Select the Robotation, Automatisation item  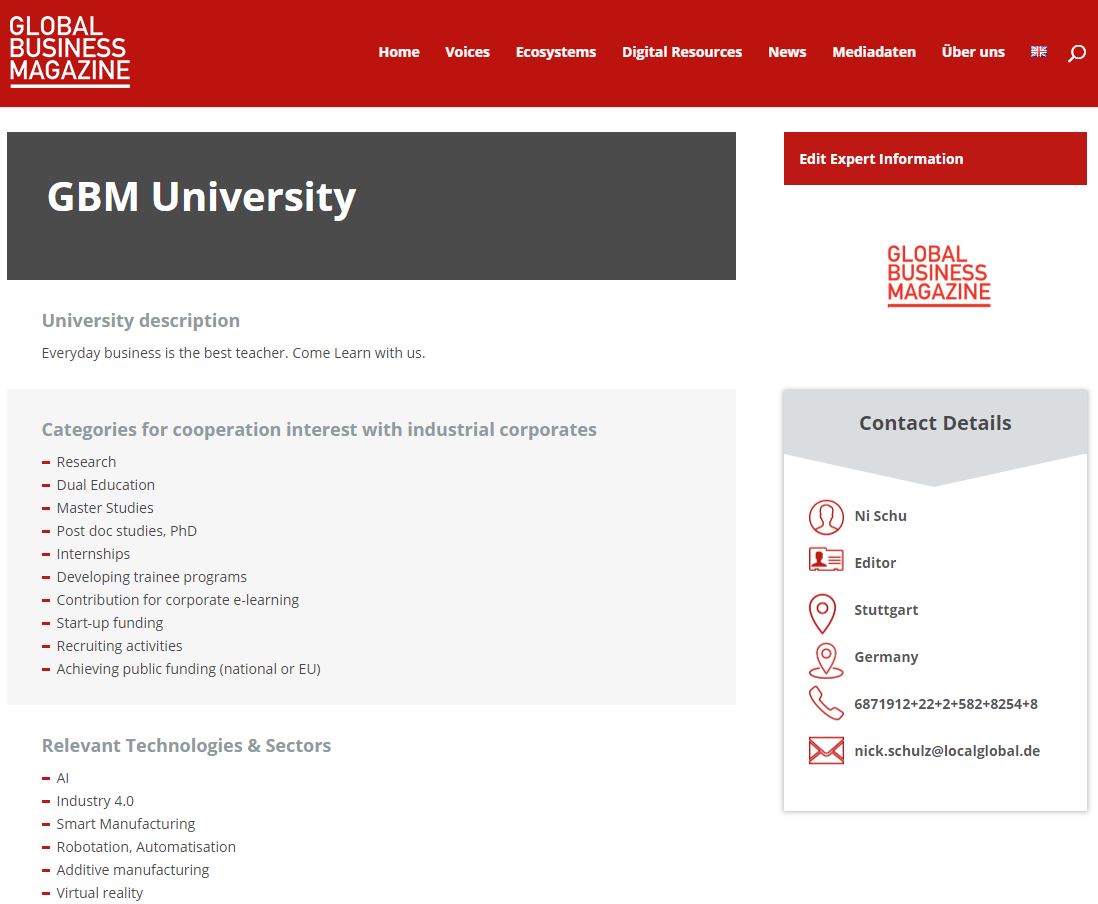coord(146,847)
